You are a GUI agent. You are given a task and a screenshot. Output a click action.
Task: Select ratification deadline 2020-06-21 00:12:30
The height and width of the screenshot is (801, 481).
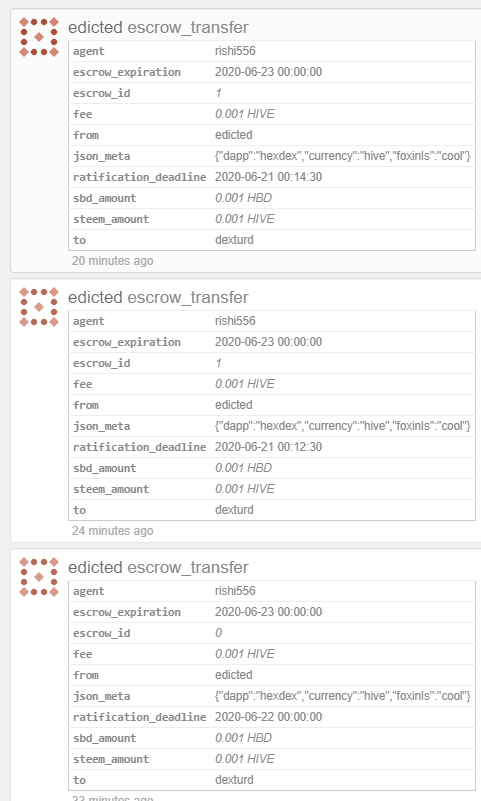click(x=268, y=447)
